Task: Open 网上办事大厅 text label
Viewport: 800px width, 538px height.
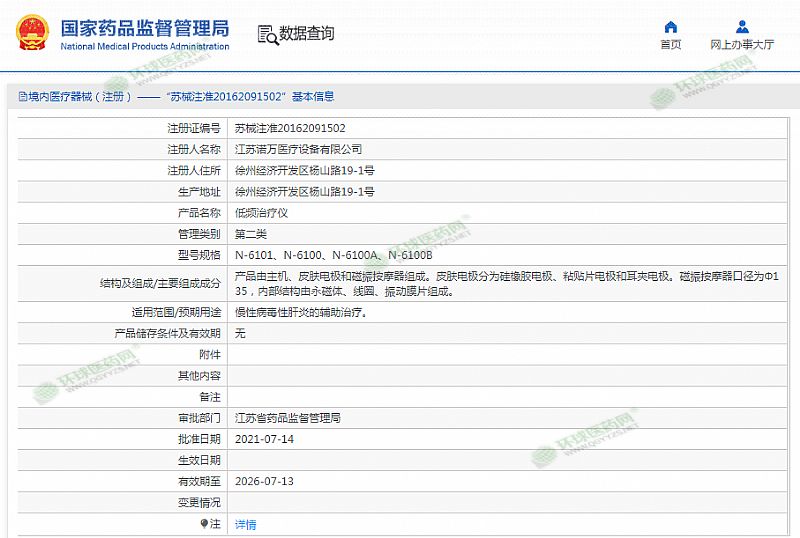Action: click(742, 45)
